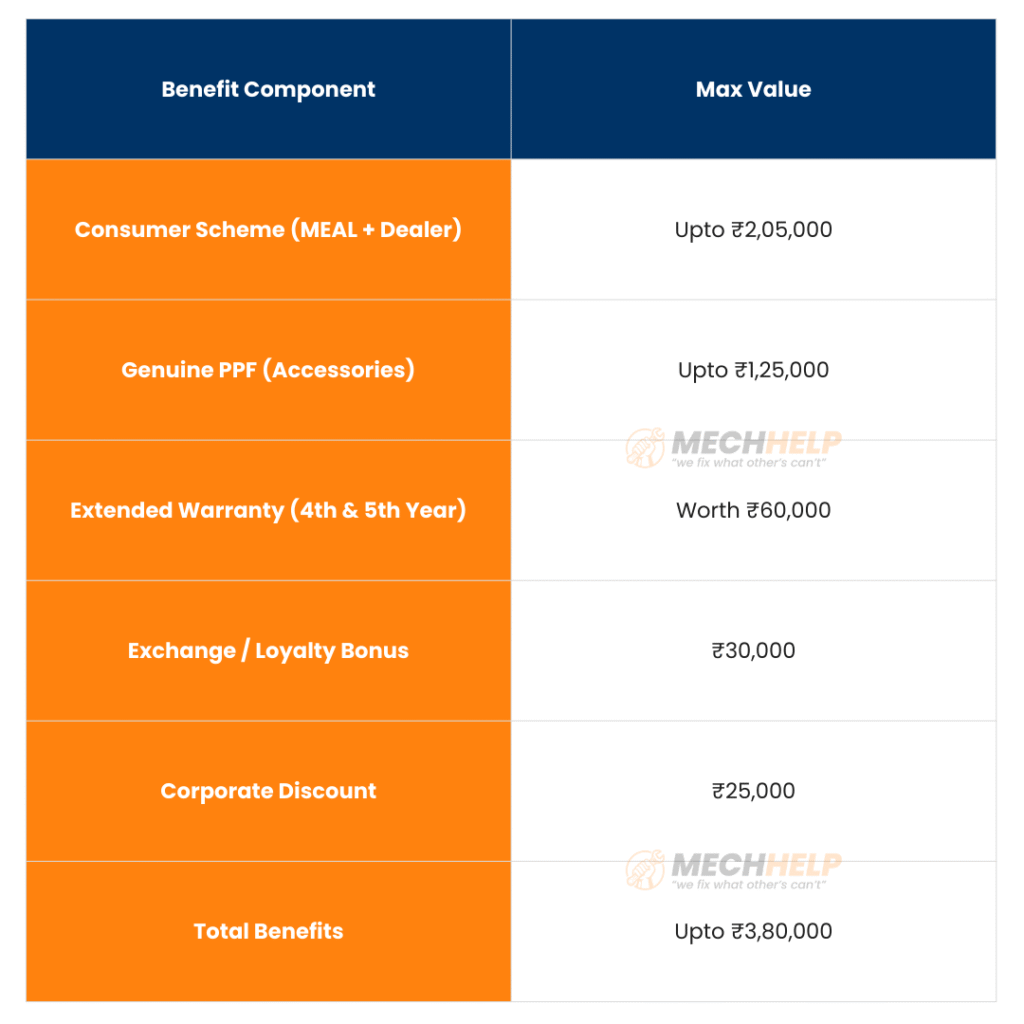The width and height of the screenshot is (1024, 1024).
Task: Click the MECHHELP watermark text near Total Benefits row
Action: pos(756,864)
